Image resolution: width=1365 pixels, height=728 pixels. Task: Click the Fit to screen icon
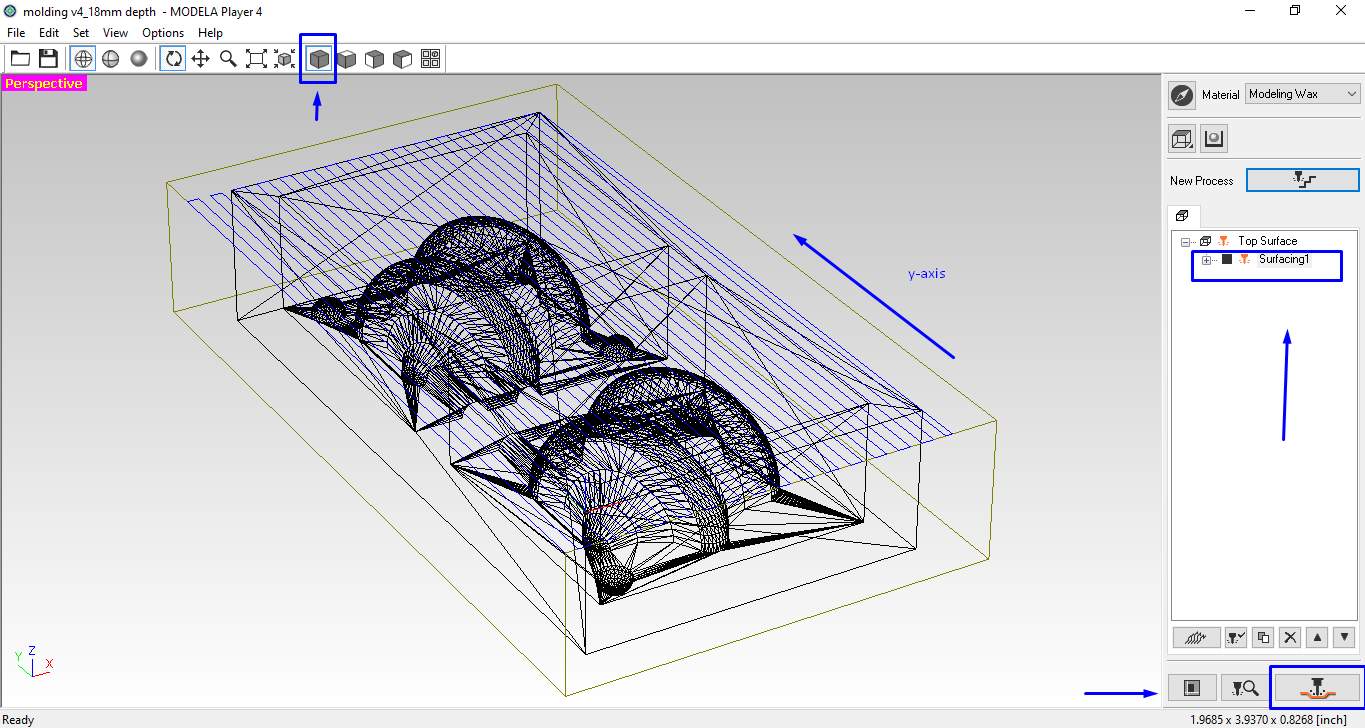pos(257,59)
